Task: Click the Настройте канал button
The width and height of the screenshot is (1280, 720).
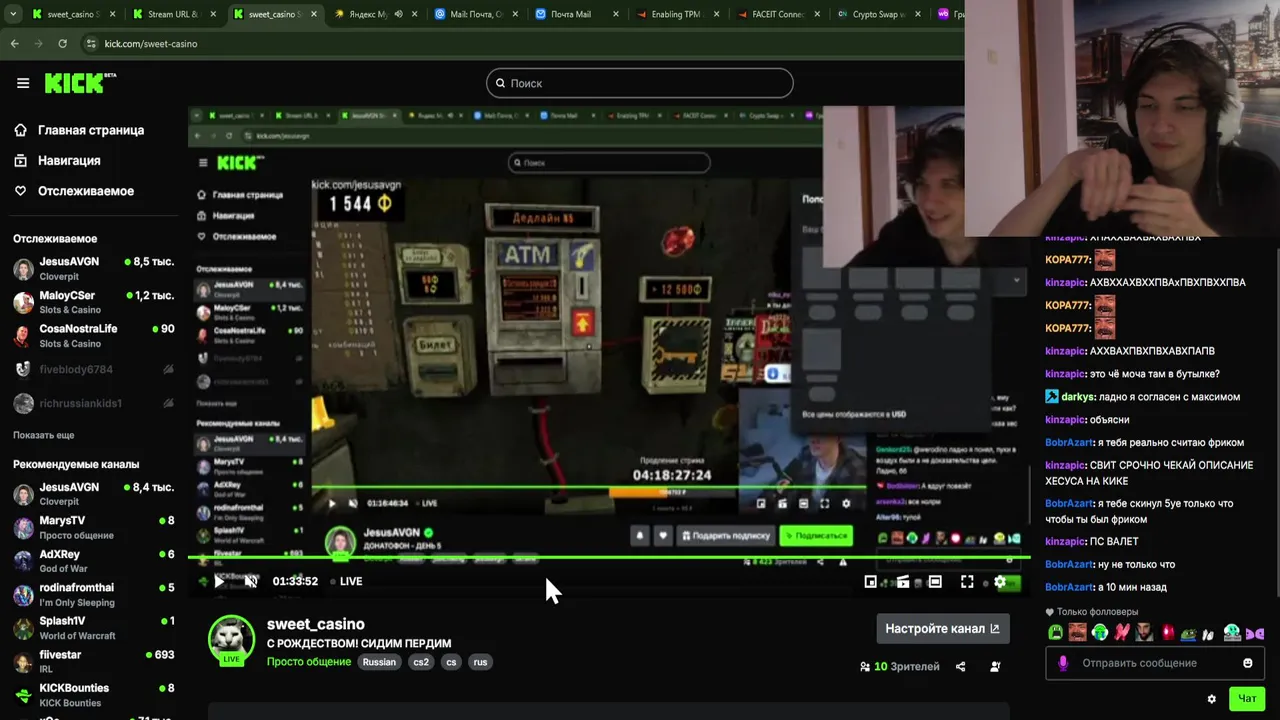Action: pyautogui.click(x=942, y=628)
